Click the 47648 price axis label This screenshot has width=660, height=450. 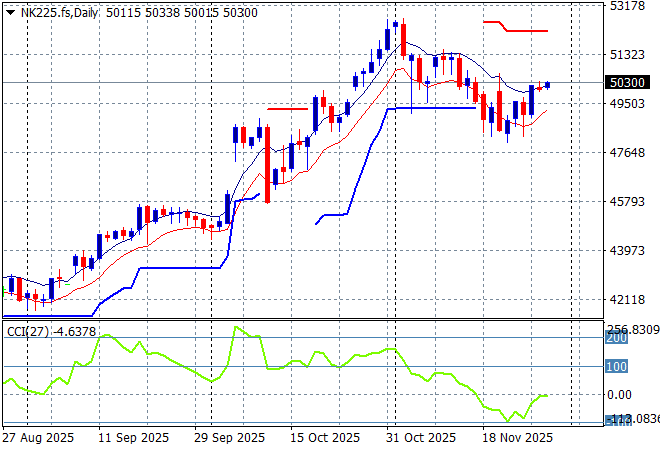[626, 153]
